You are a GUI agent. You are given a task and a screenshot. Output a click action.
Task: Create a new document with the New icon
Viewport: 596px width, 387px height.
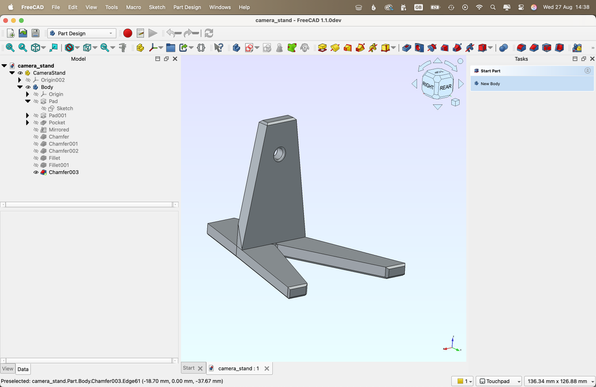click(11, 33)
